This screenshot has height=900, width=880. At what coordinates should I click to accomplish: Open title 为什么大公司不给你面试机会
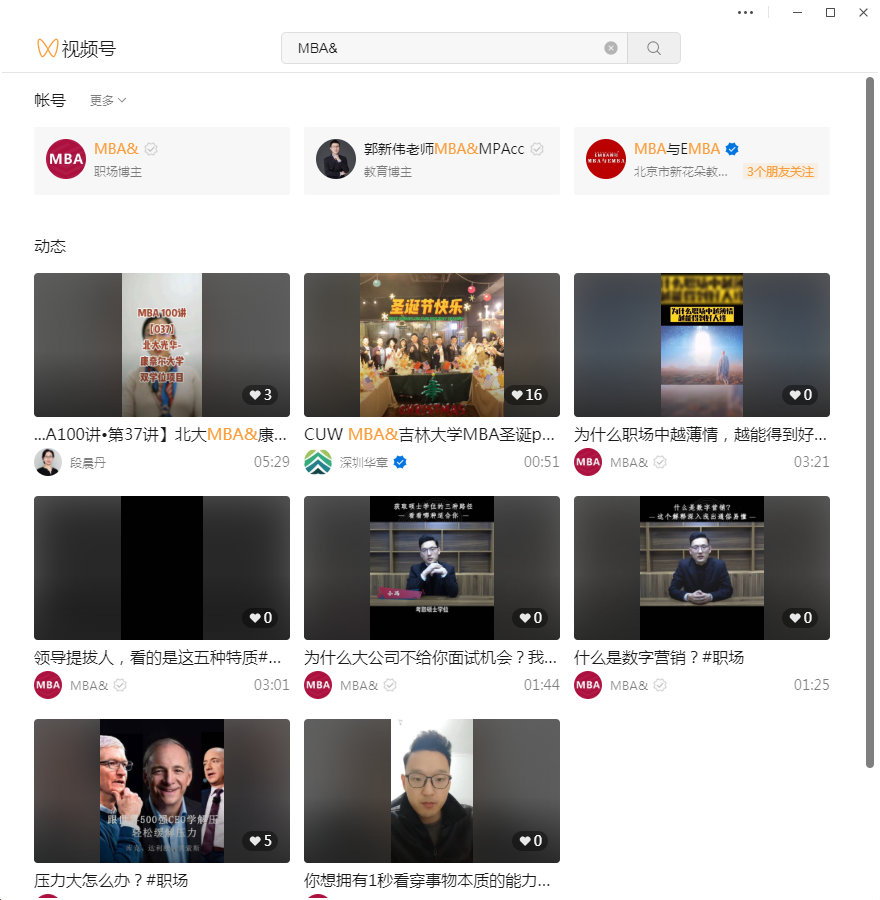[x=431, y=657]
